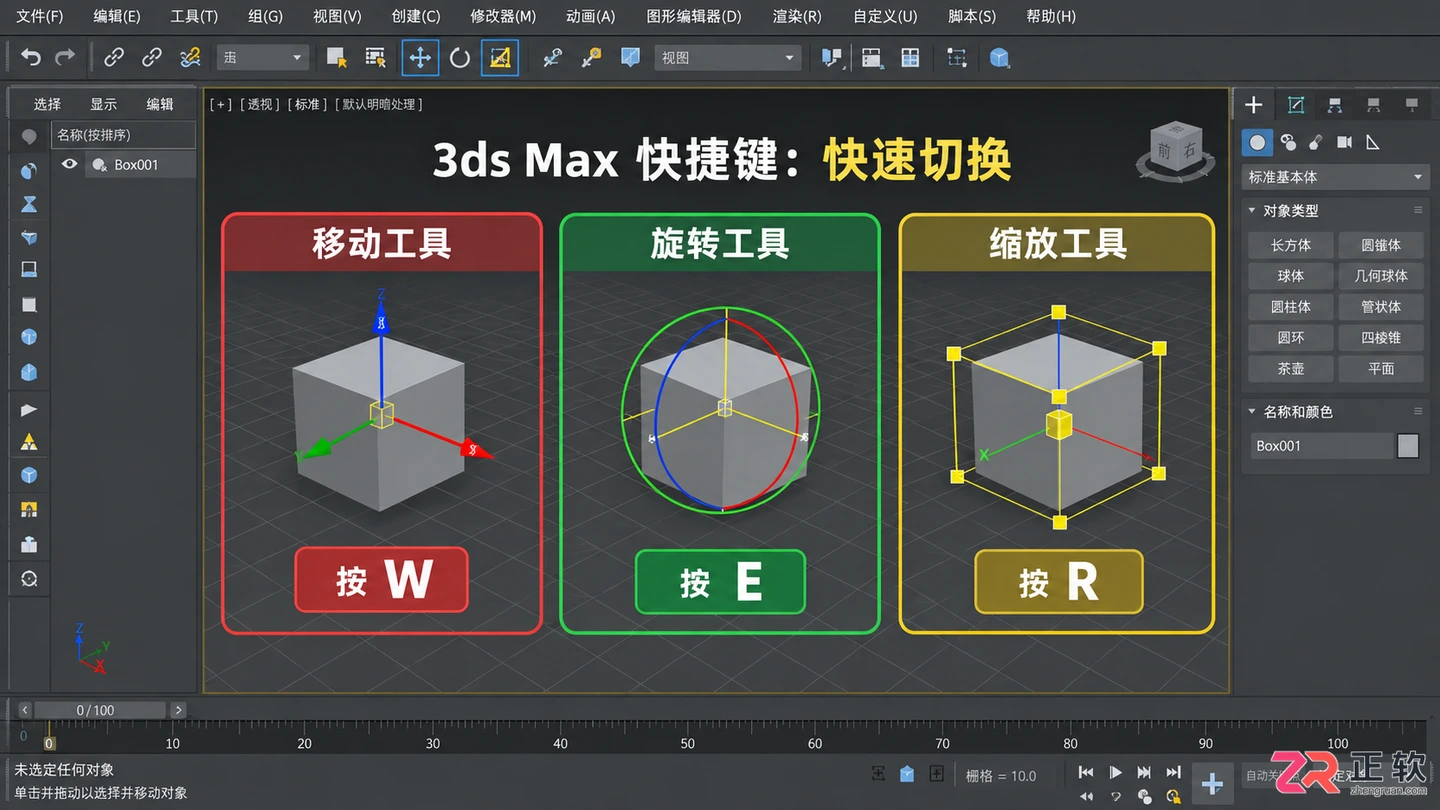Click the Box001 name field
The image size is (1440, 810).
(1320, 446)
